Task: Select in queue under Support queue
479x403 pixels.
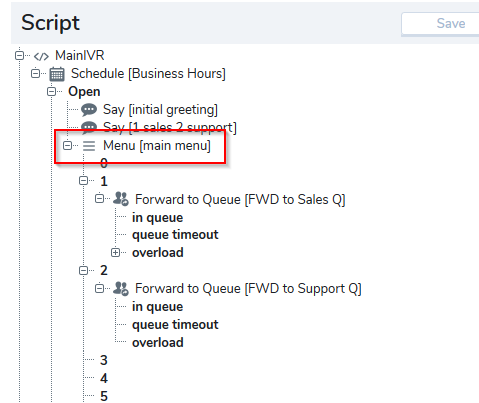Action: 158,307
